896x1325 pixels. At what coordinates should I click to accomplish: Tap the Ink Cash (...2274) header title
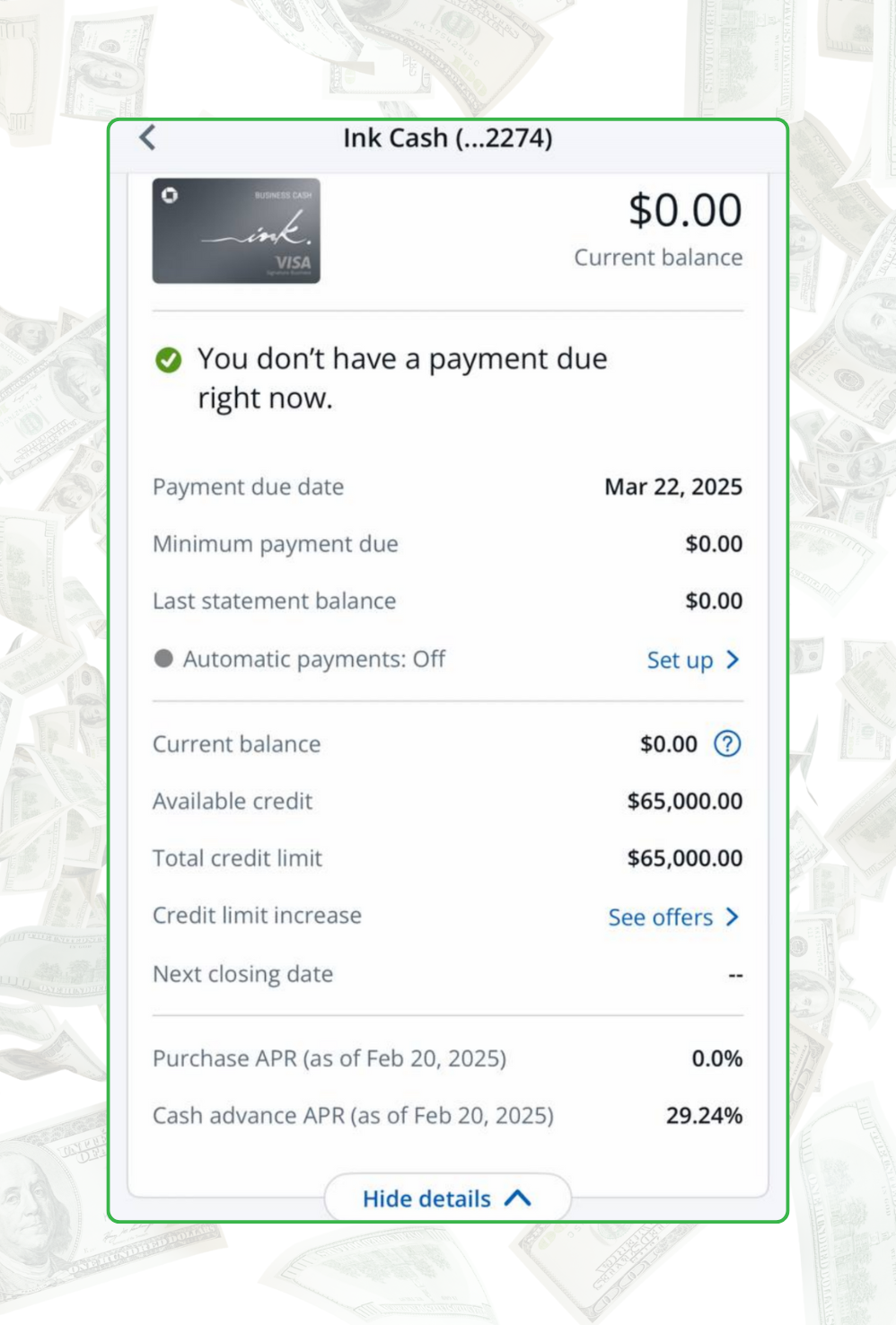point(448,138)
